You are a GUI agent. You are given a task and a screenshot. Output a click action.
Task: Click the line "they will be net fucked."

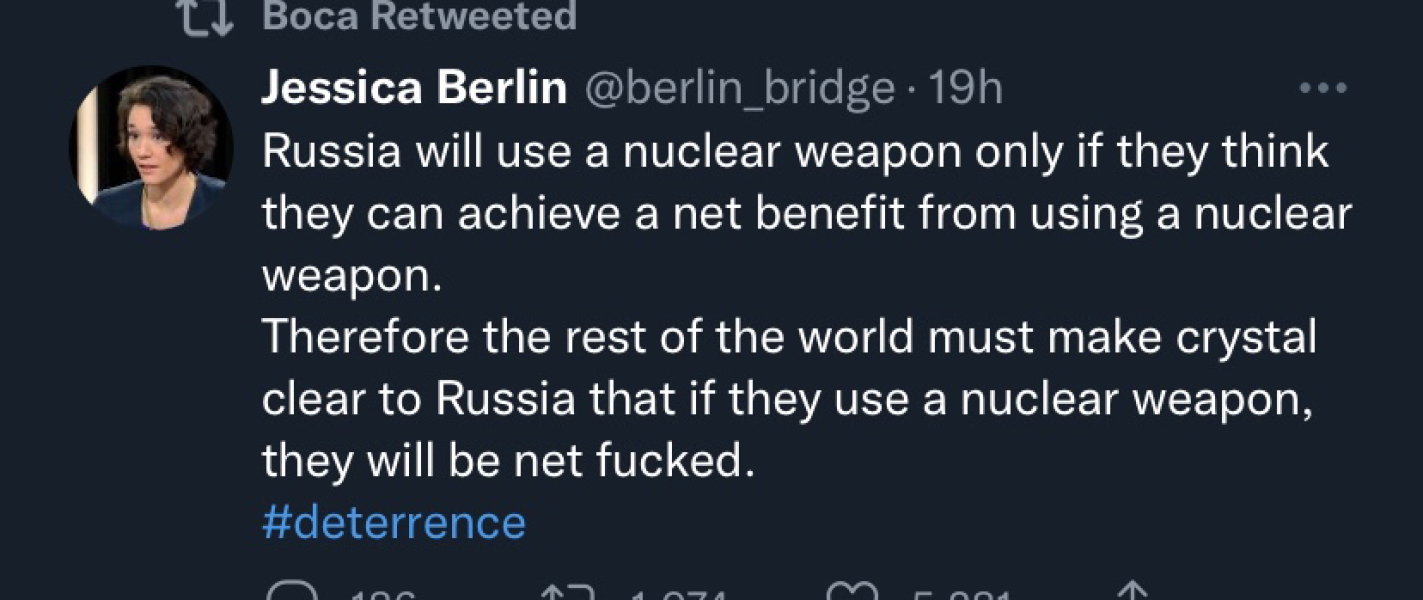point(504,461)
